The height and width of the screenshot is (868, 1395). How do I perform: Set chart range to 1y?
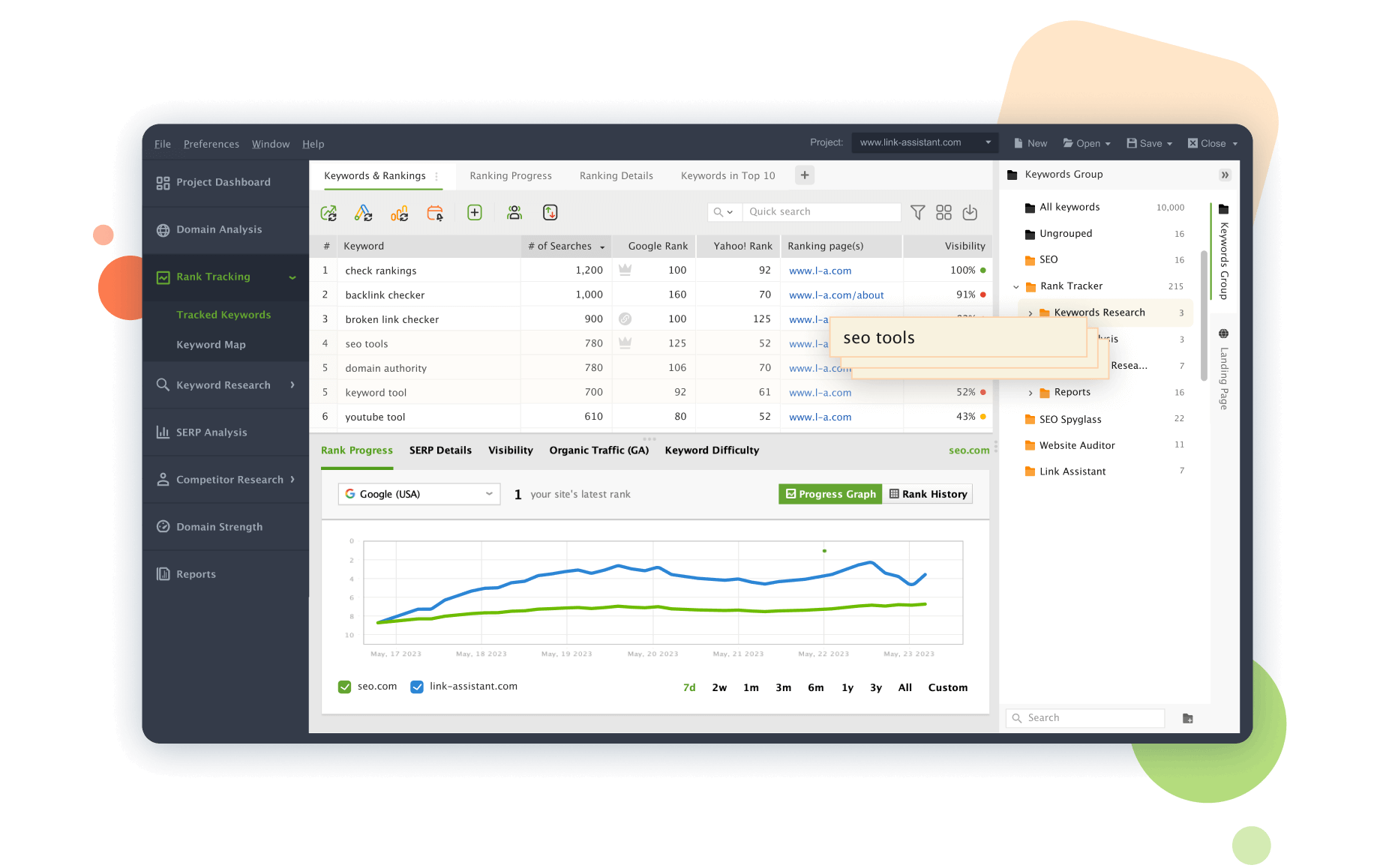(x=847, y=687)
